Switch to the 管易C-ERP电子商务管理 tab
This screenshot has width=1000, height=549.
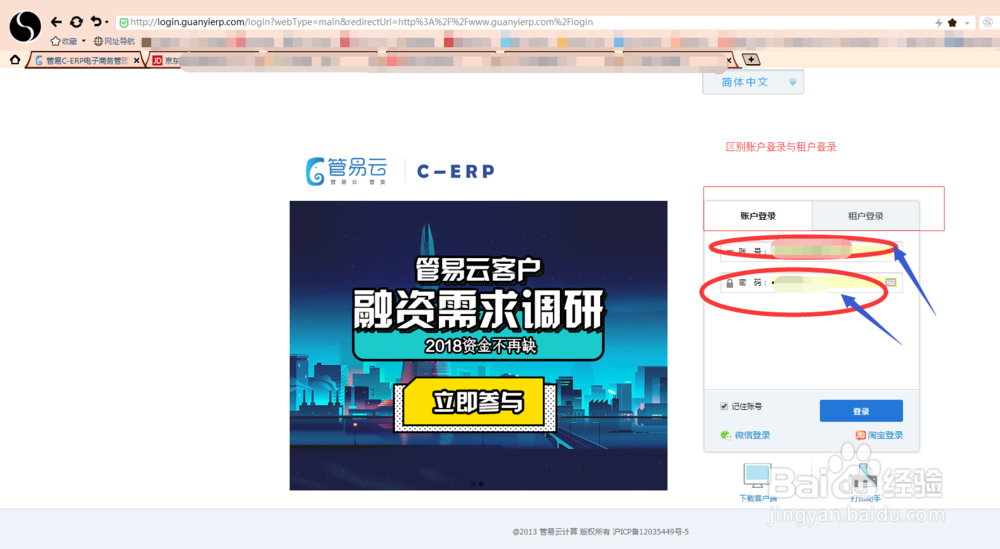point(83,61)
